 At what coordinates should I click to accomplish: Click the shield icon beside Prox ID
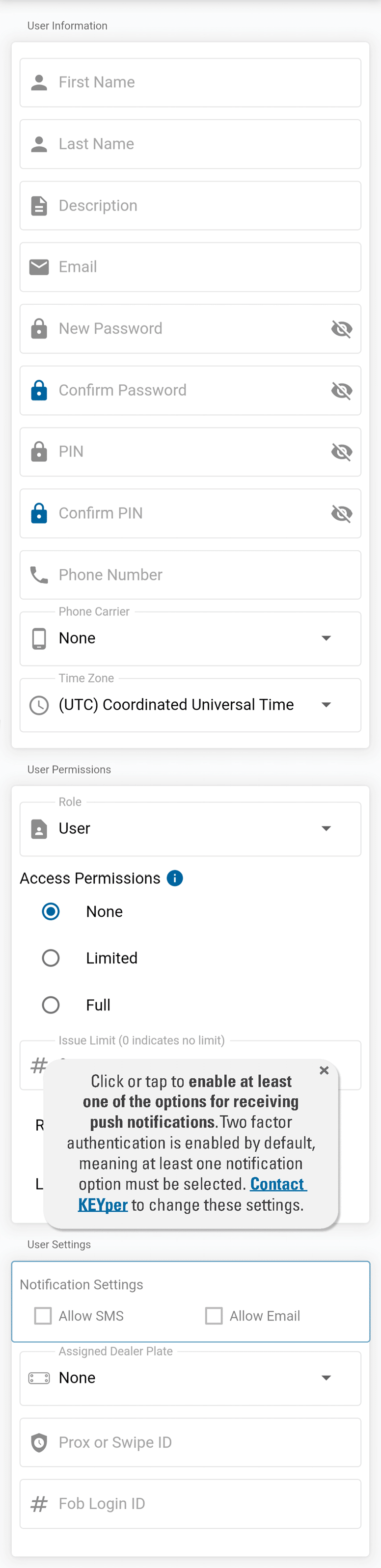(39, 1442)
